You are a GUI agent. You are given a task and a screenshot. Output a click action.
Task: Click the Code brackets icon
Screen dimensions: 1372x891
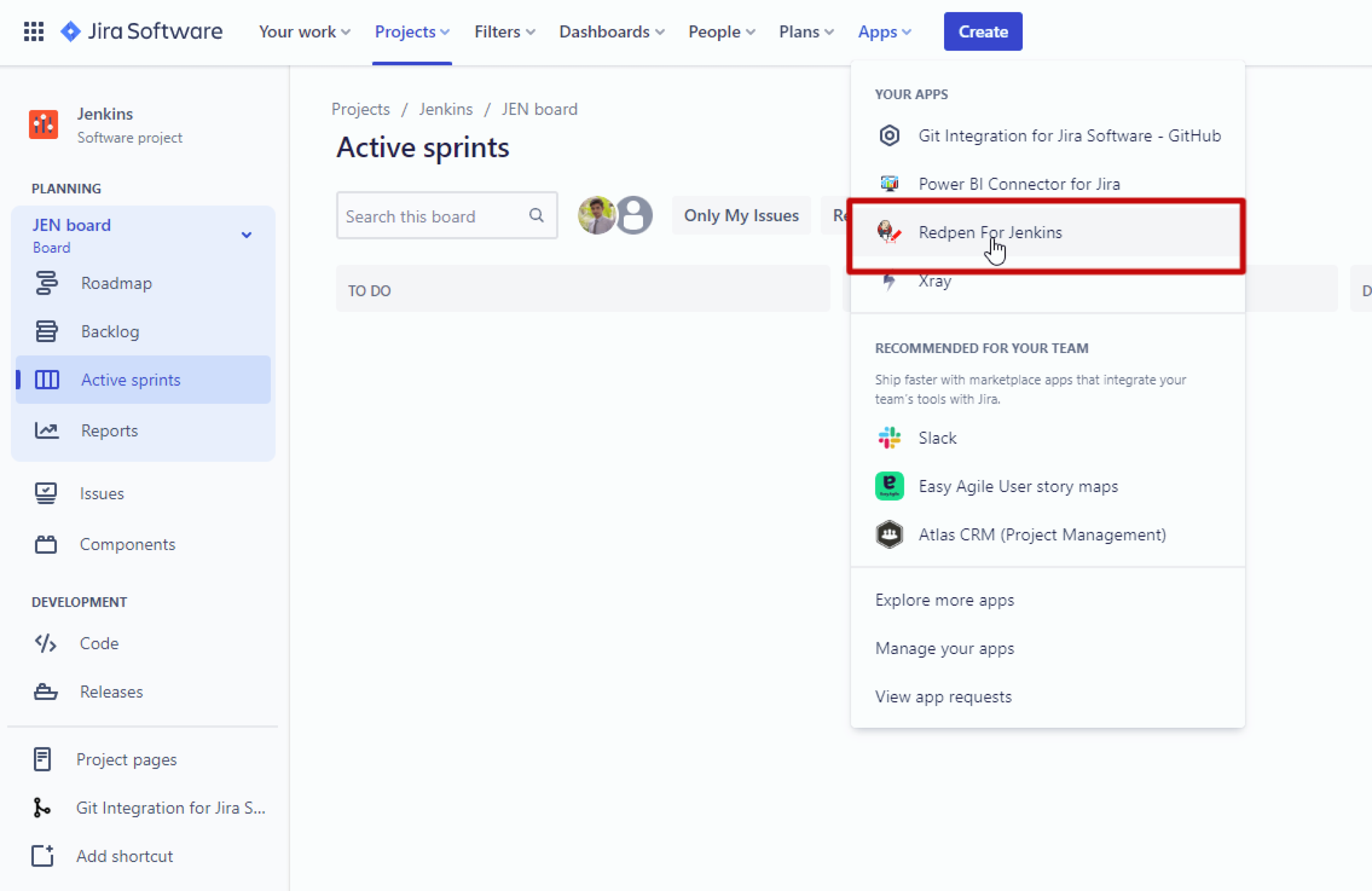pyautogui.click(x=46, y=643)
